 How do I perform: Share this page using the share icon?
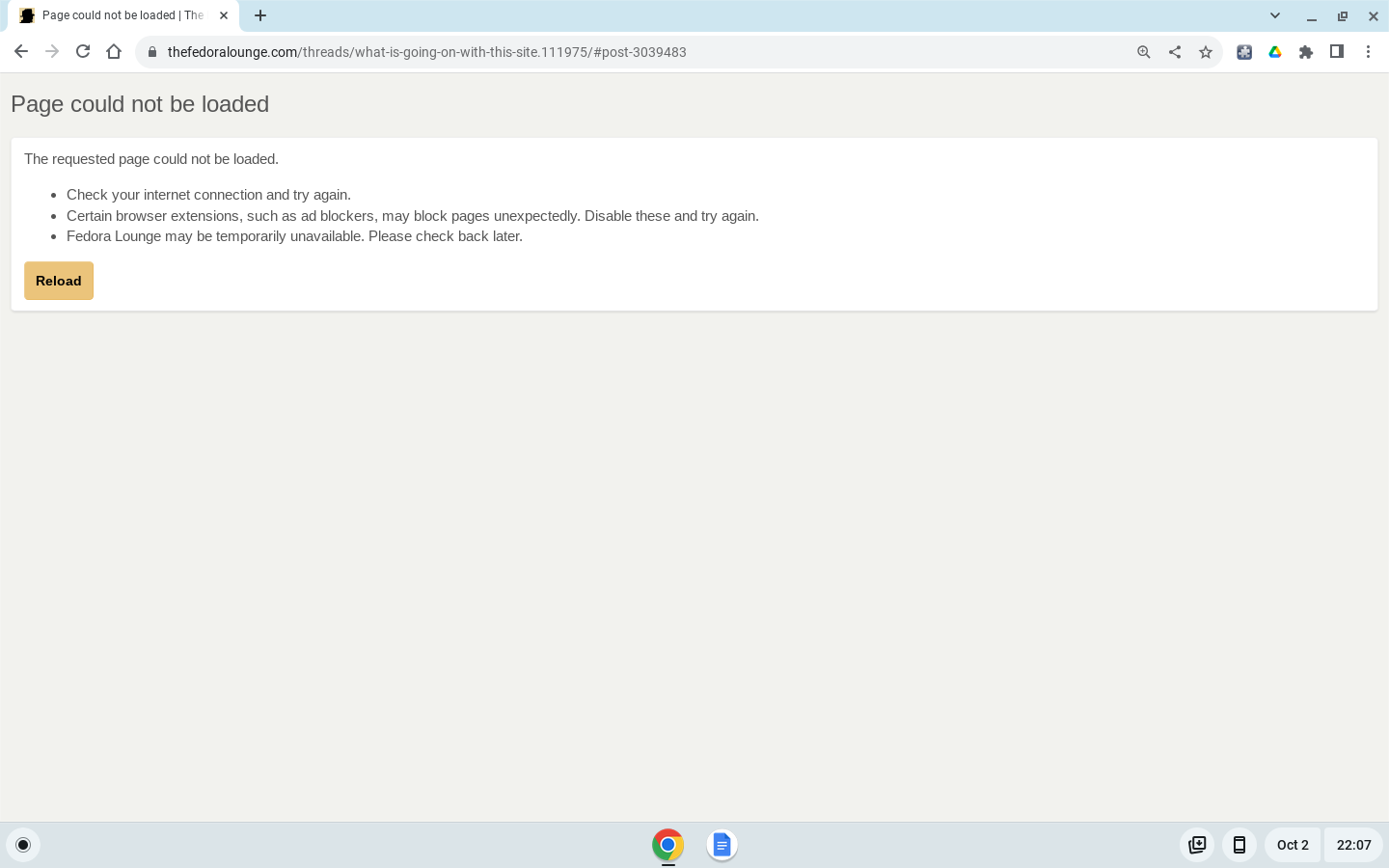point(1175,52)
